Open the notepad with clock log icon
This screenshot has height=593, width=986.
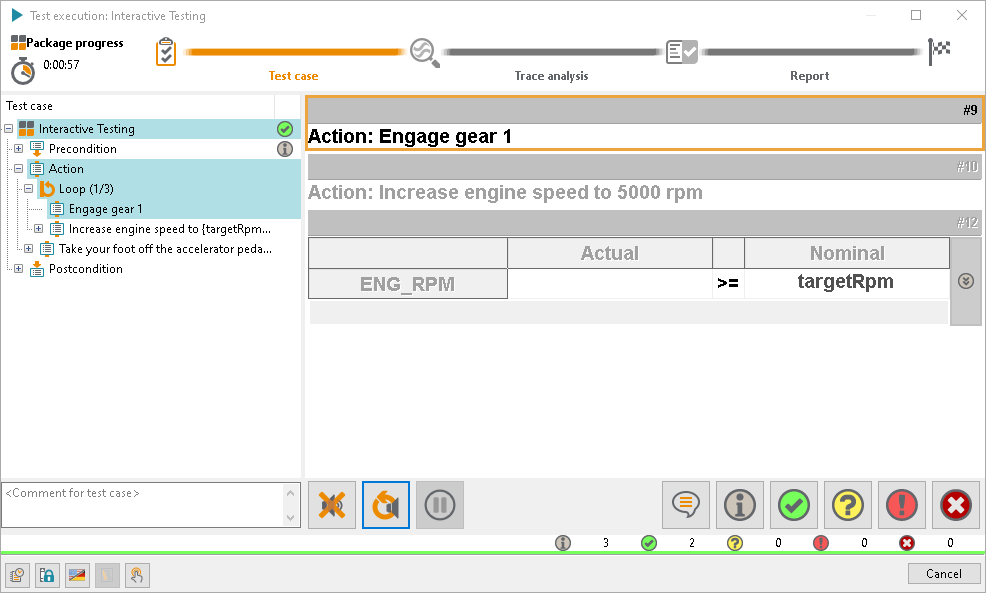click(x=18, y=575)
